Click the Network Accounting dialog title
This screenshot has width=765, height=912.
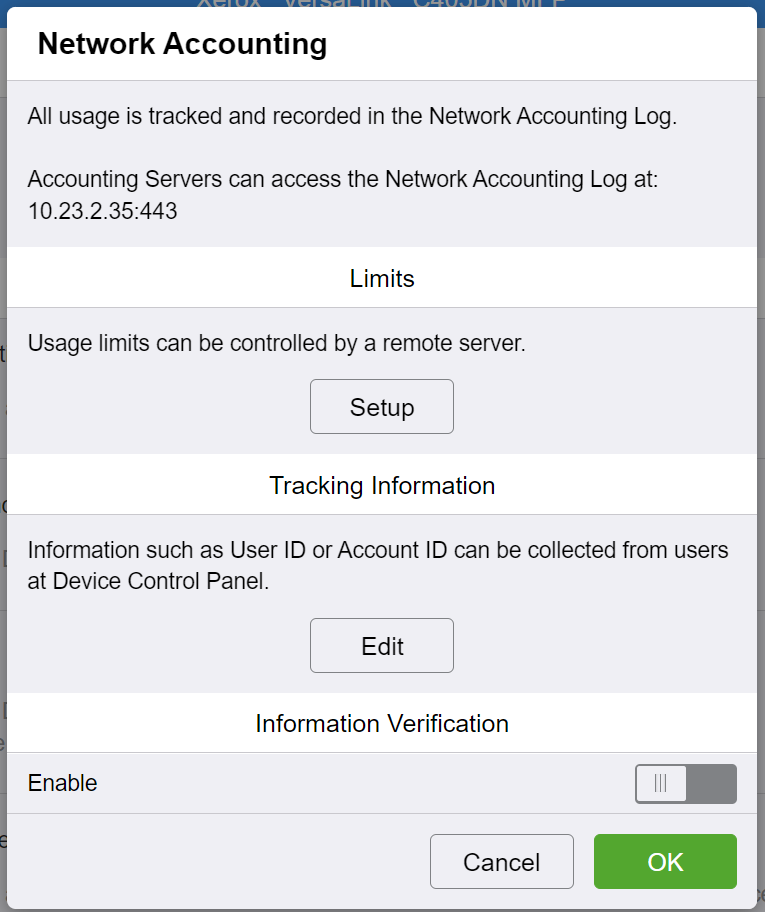click(x=182, y=45)
